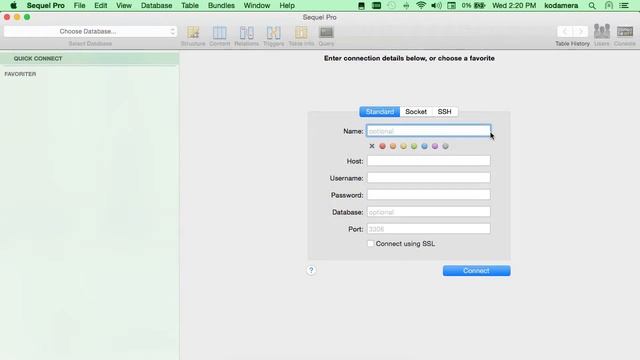Open the Window menu

point(257,6)
